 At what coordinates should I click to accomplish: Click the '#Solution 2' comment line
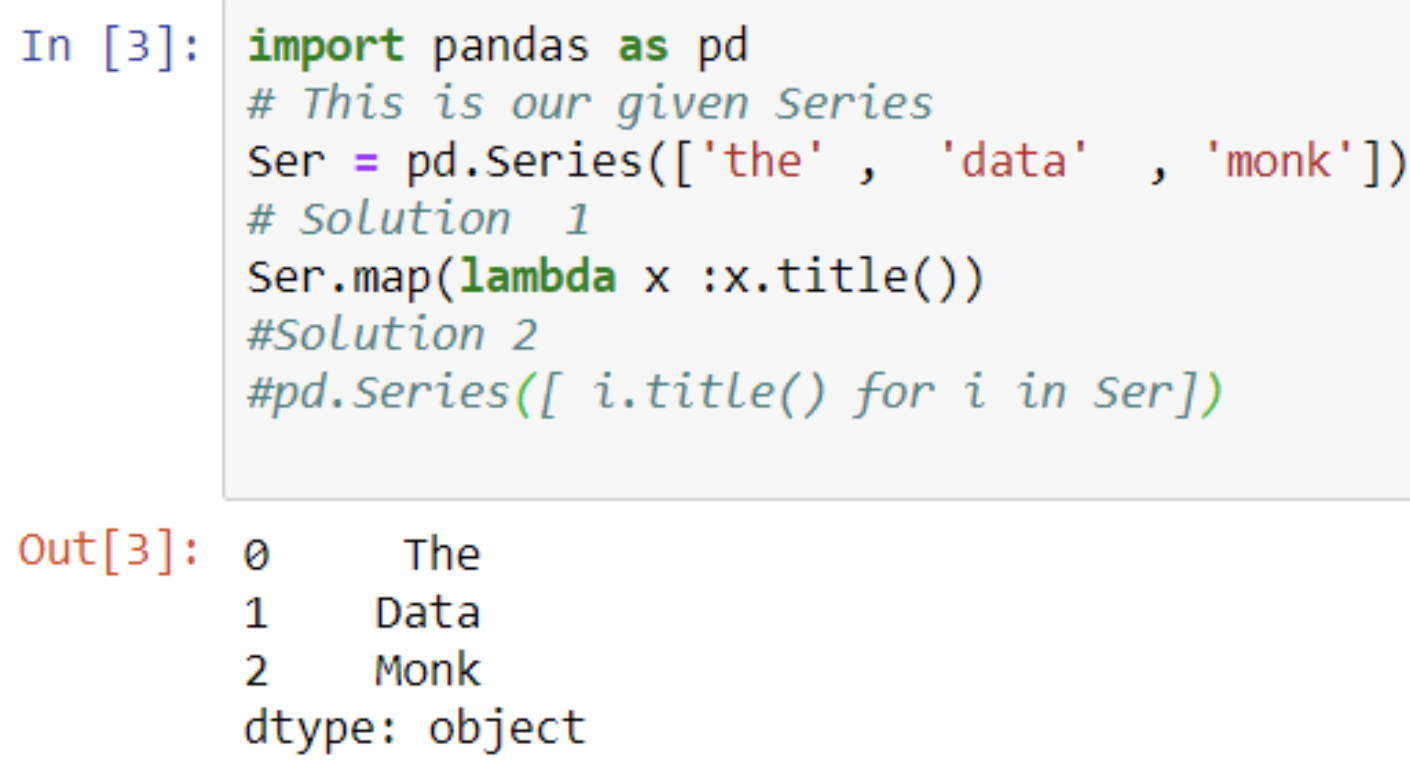[x=392, y=334]
